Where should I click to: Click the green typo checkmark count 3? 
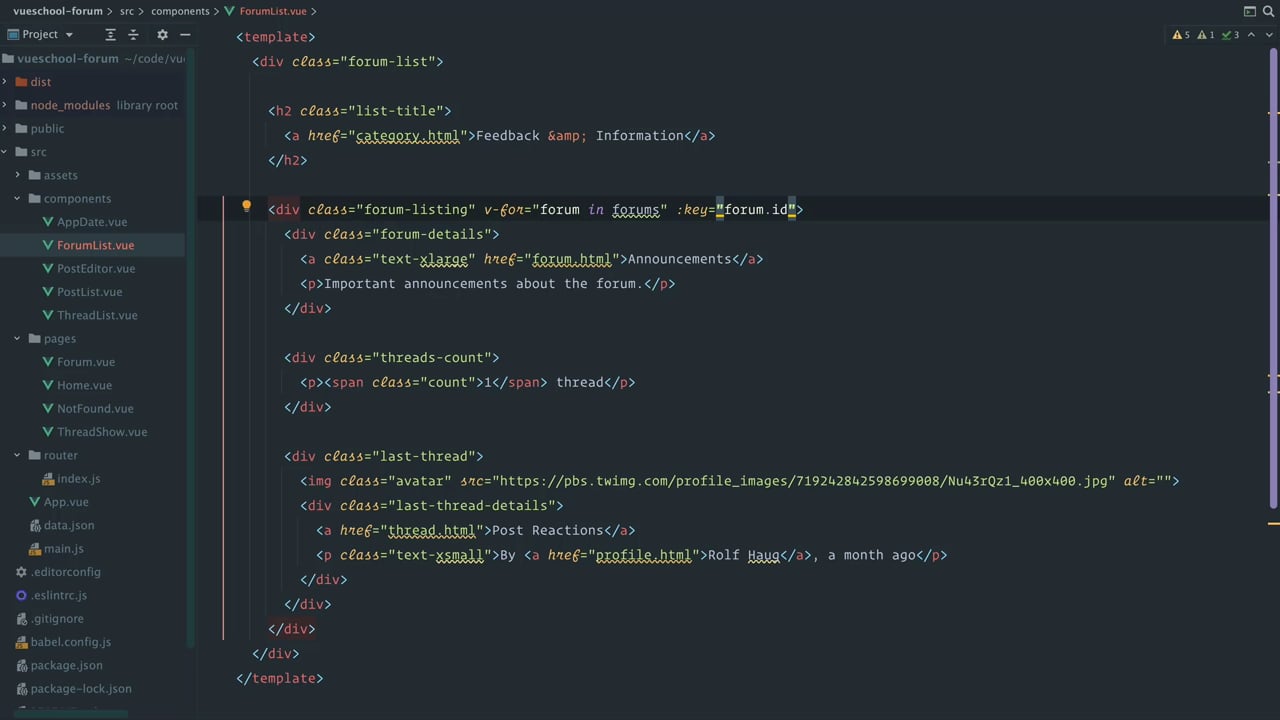(1231, 35)
